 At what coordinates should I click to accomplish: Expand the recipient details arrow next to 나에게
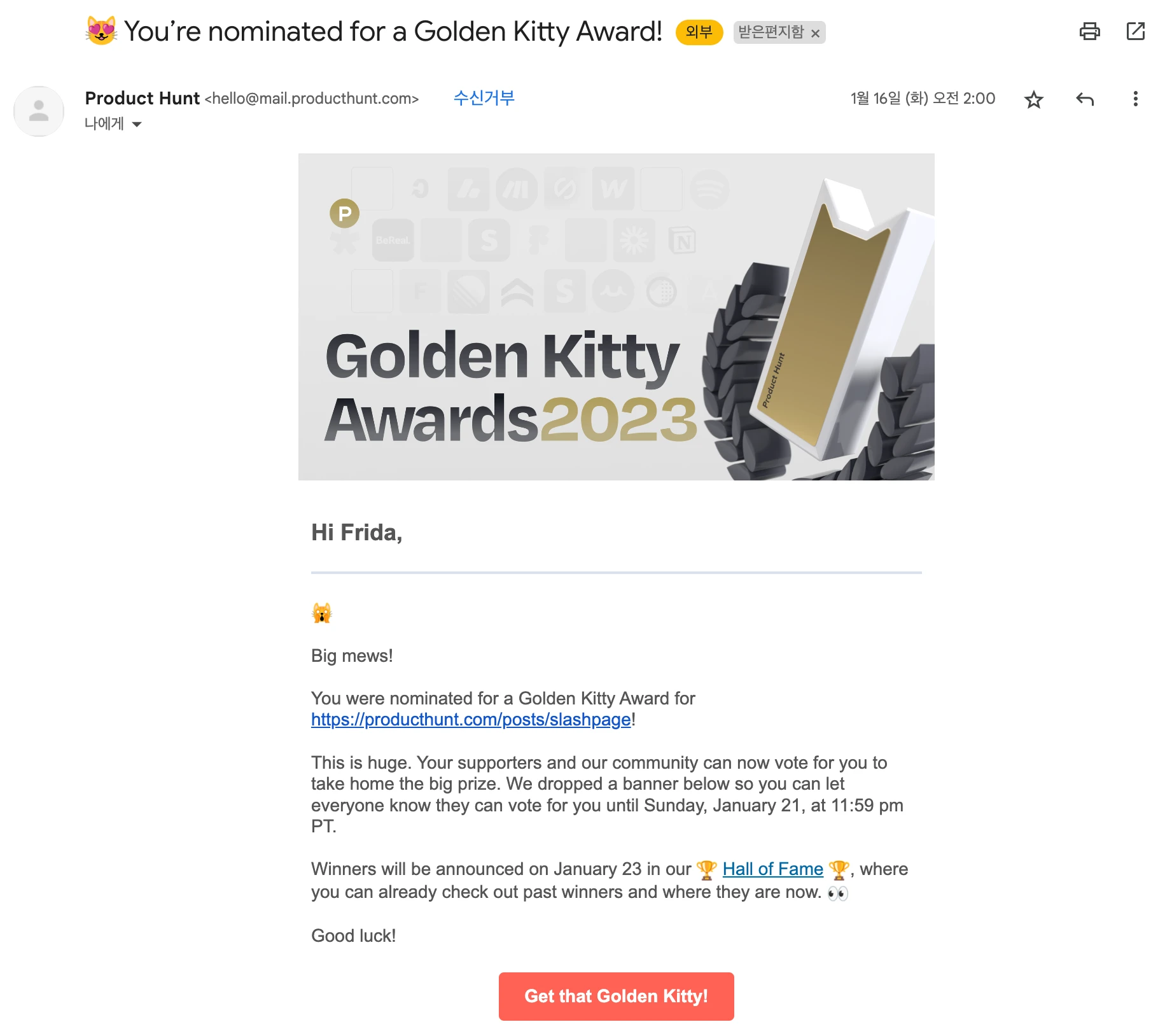click(137, 124)
